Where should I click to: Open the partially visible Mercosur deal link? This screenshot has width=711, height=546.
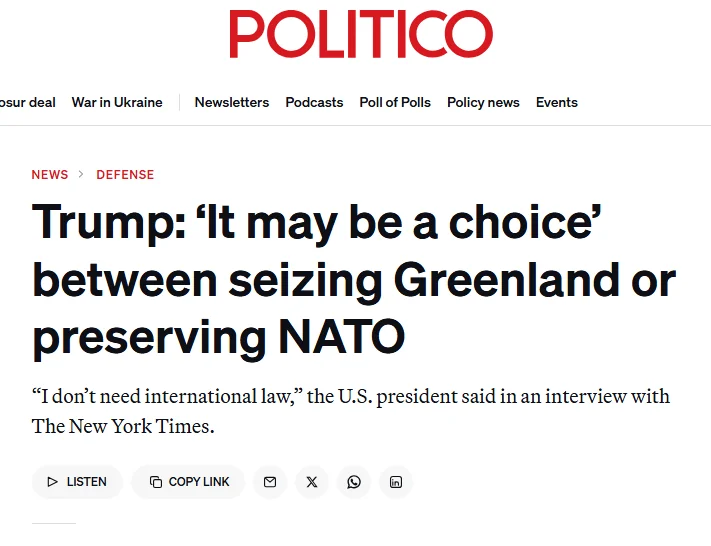28,102
